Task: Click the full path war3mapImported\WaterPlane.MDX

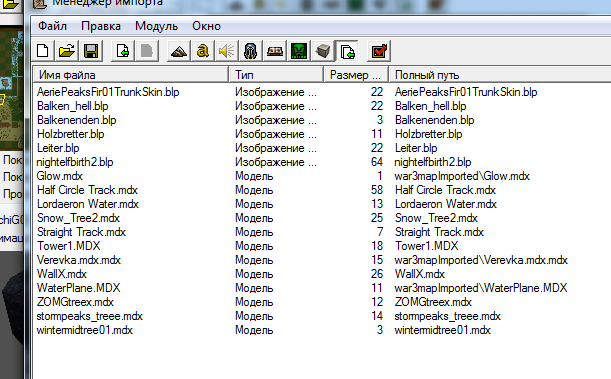Action: (x=480, y=288)
